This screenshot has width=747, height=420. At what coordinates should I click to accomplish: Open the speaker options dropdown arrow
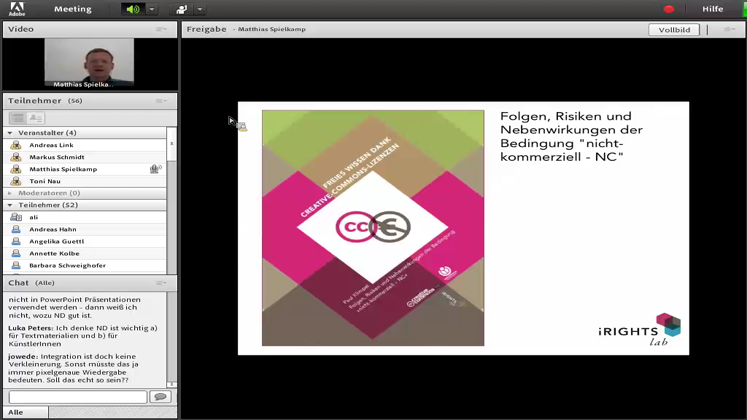click(152, 9)
